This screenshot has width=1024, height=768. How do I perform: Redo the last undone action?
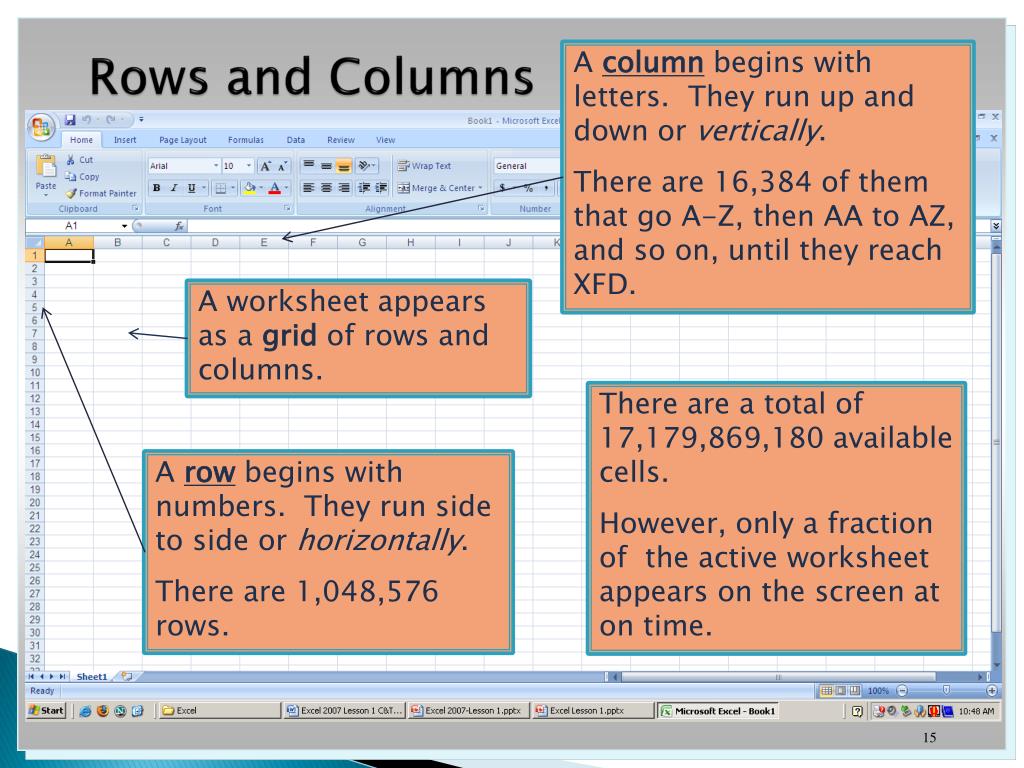pos(111,120)
